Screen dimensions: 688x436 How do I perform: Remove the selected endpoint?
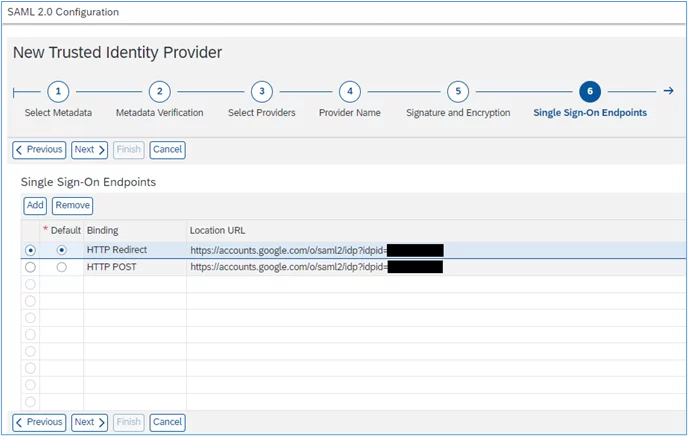tap(72, 206)
